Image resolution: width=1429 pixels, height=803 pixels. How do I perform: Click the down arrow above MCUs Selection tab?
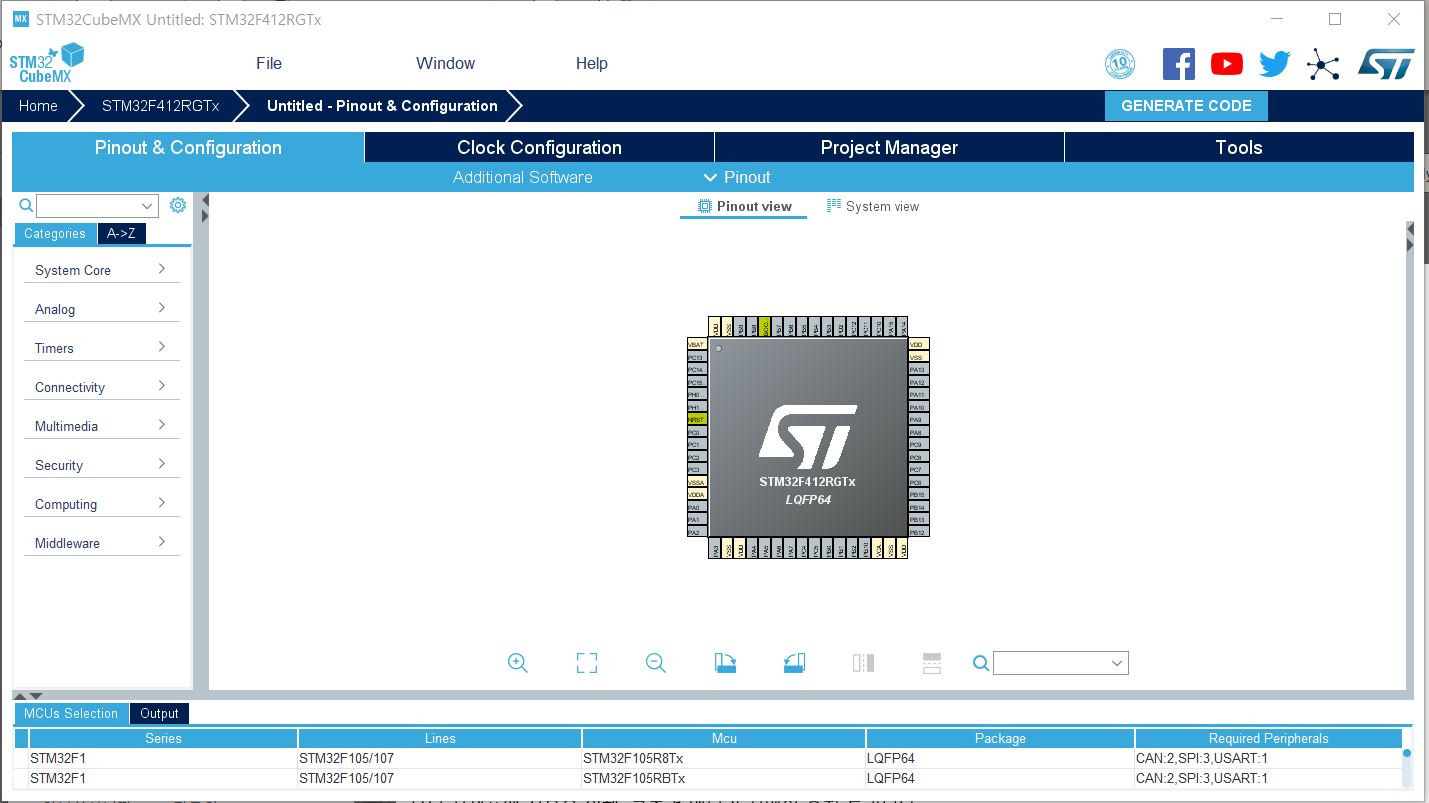click(x=36, y=695)
